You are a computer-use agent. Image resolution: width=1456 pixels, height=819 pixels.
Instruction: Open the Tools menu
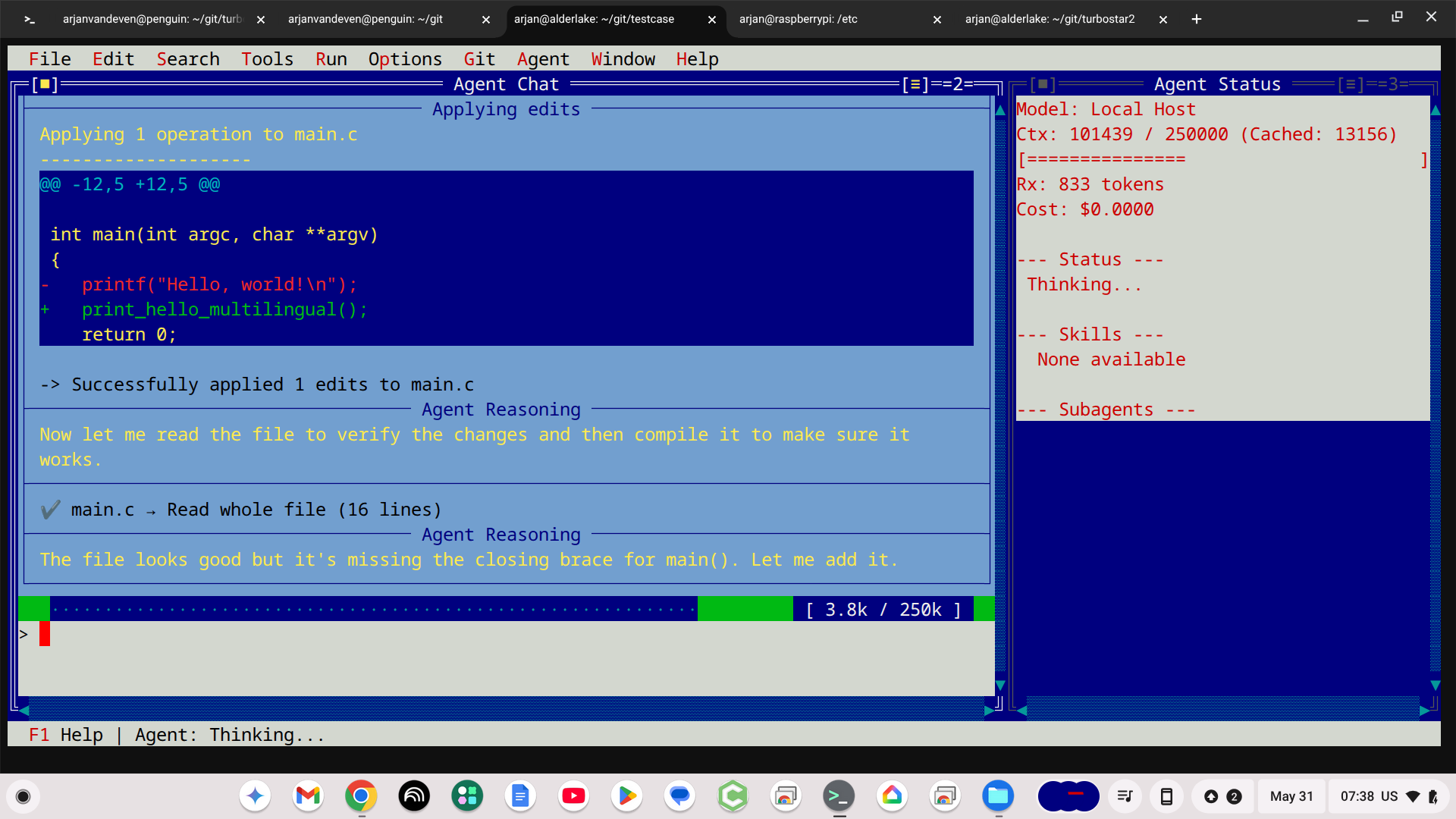(x=267, y=59)
